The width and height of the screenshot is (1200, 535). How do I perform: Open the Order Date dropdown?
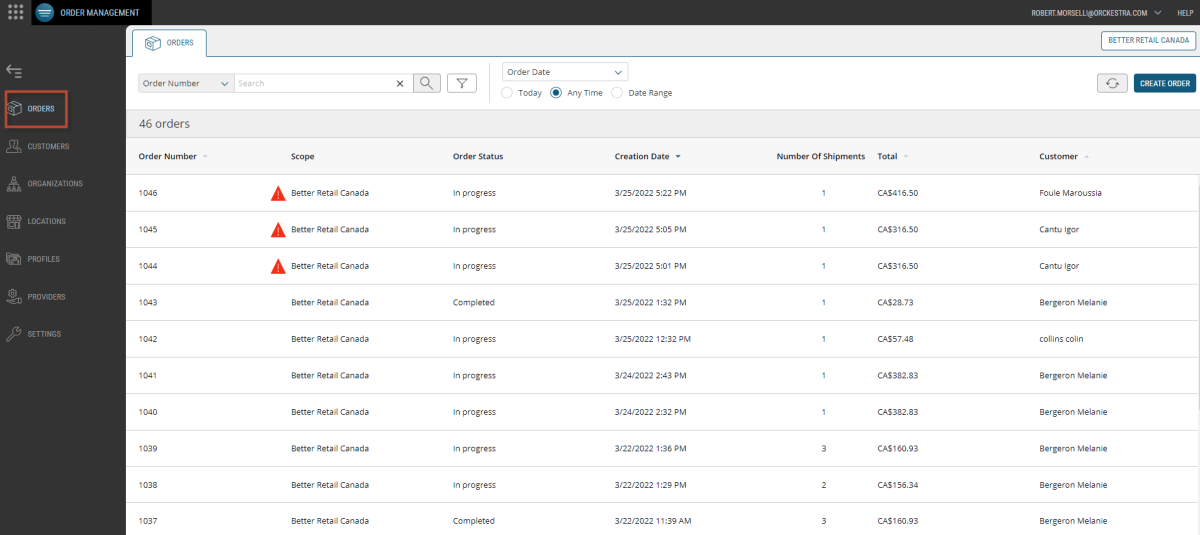(564, 72)
